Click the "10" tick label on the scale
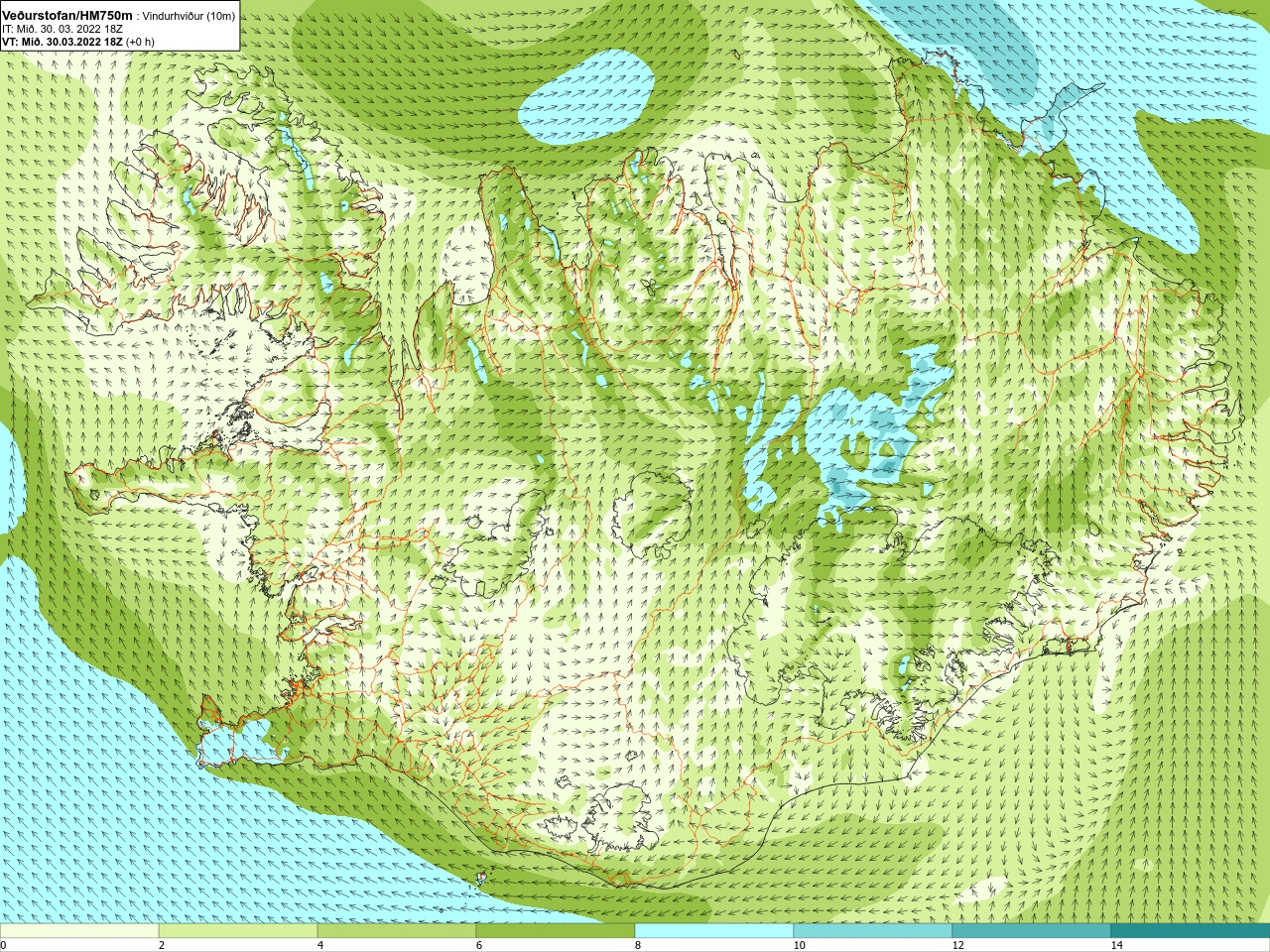This screenshot has height=952, width=1270. pos(800,945)
